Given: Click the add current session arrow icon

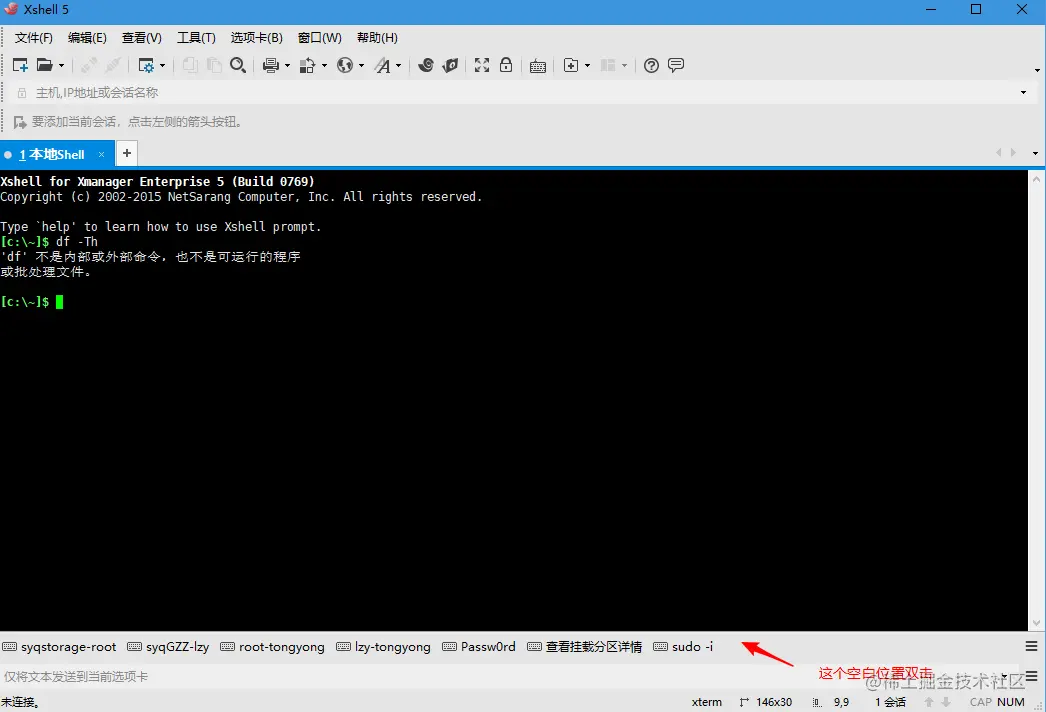Looking at the screenshot, I should click(x=20, y=122).
